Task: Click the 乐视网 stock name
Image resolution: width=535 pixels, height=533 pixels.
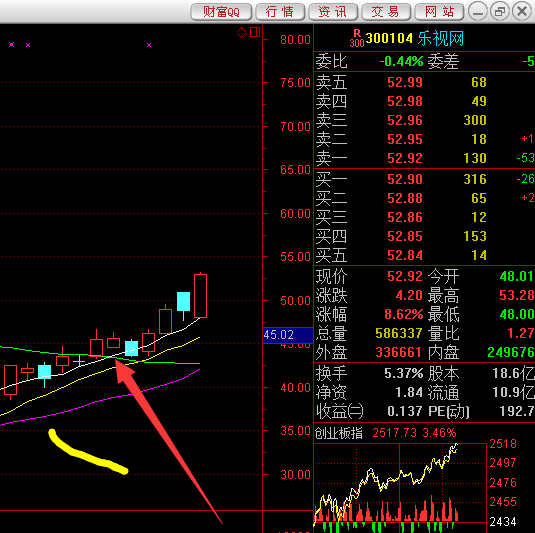Action: (x=440, y=38)
